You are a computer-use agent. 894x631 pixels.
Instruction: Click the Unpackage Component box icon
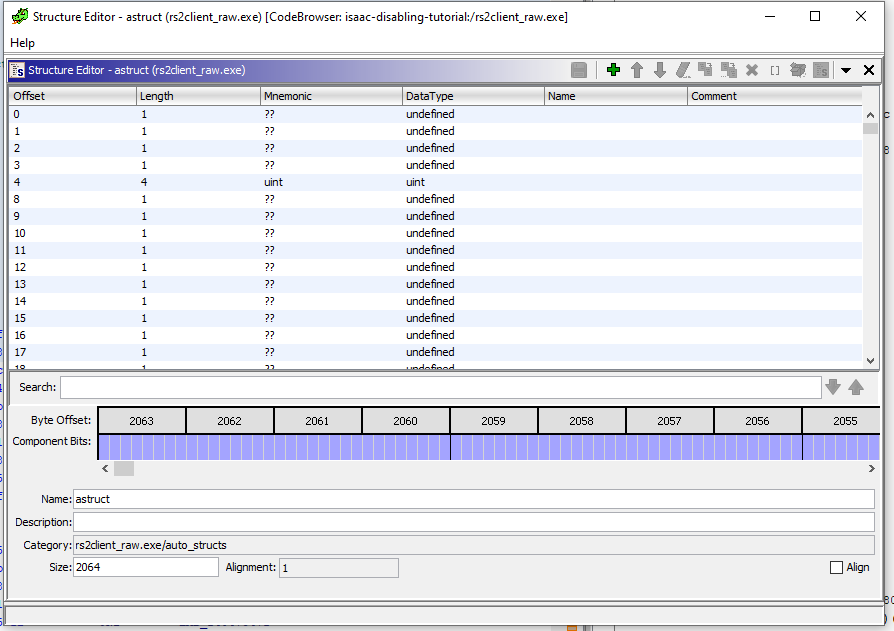[x=798, y=70]
